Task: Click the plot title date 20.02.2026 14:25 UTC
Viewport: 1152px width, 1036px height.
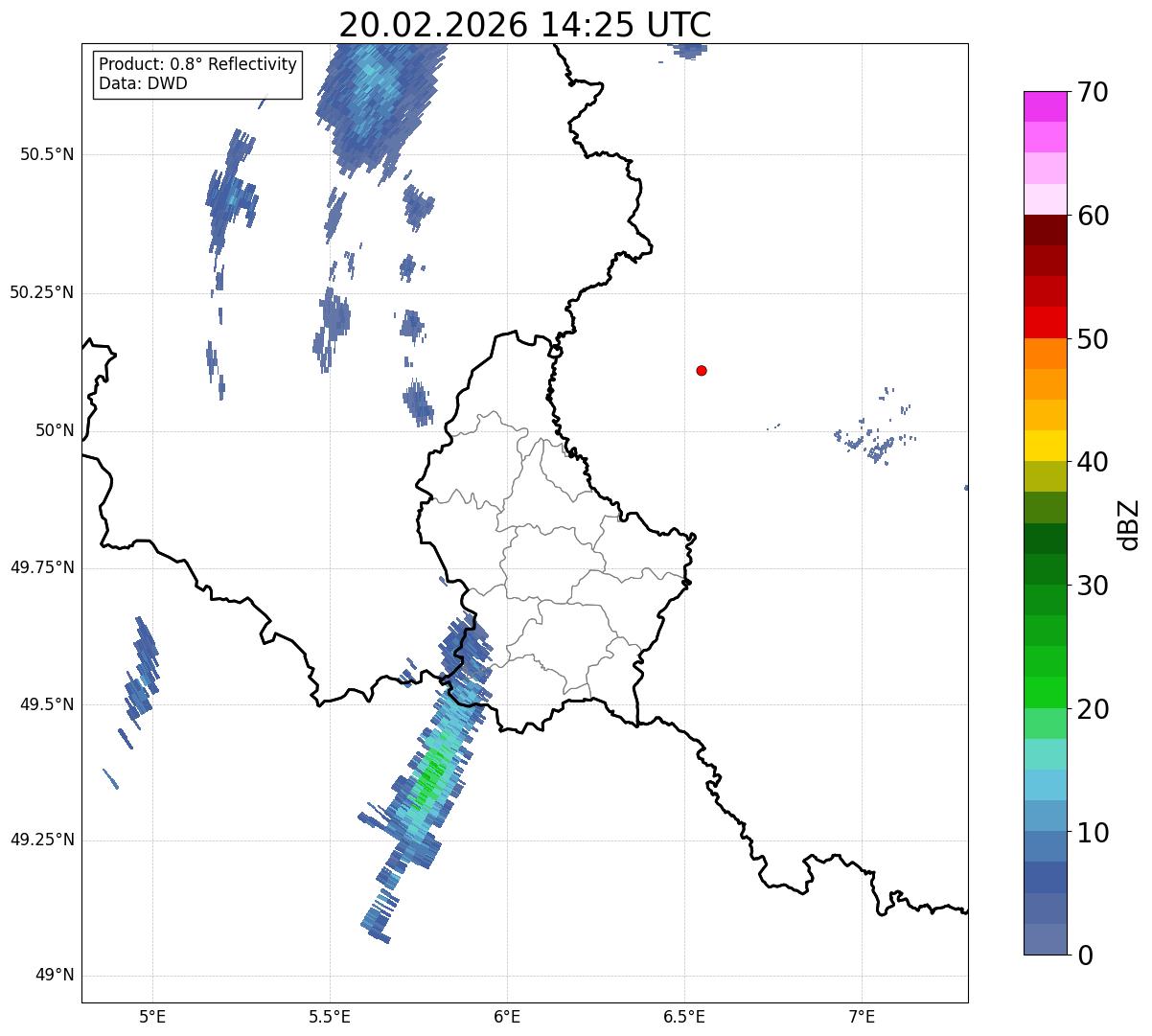Action: (x=525, y=25)
